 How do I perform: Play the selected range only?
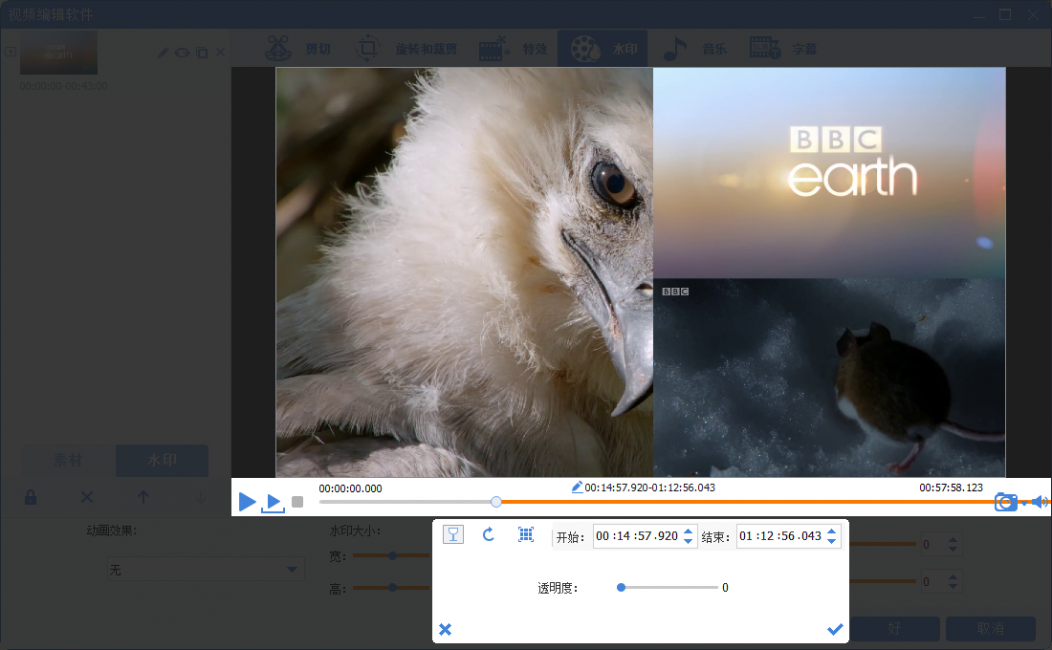(x=273, y=502)
